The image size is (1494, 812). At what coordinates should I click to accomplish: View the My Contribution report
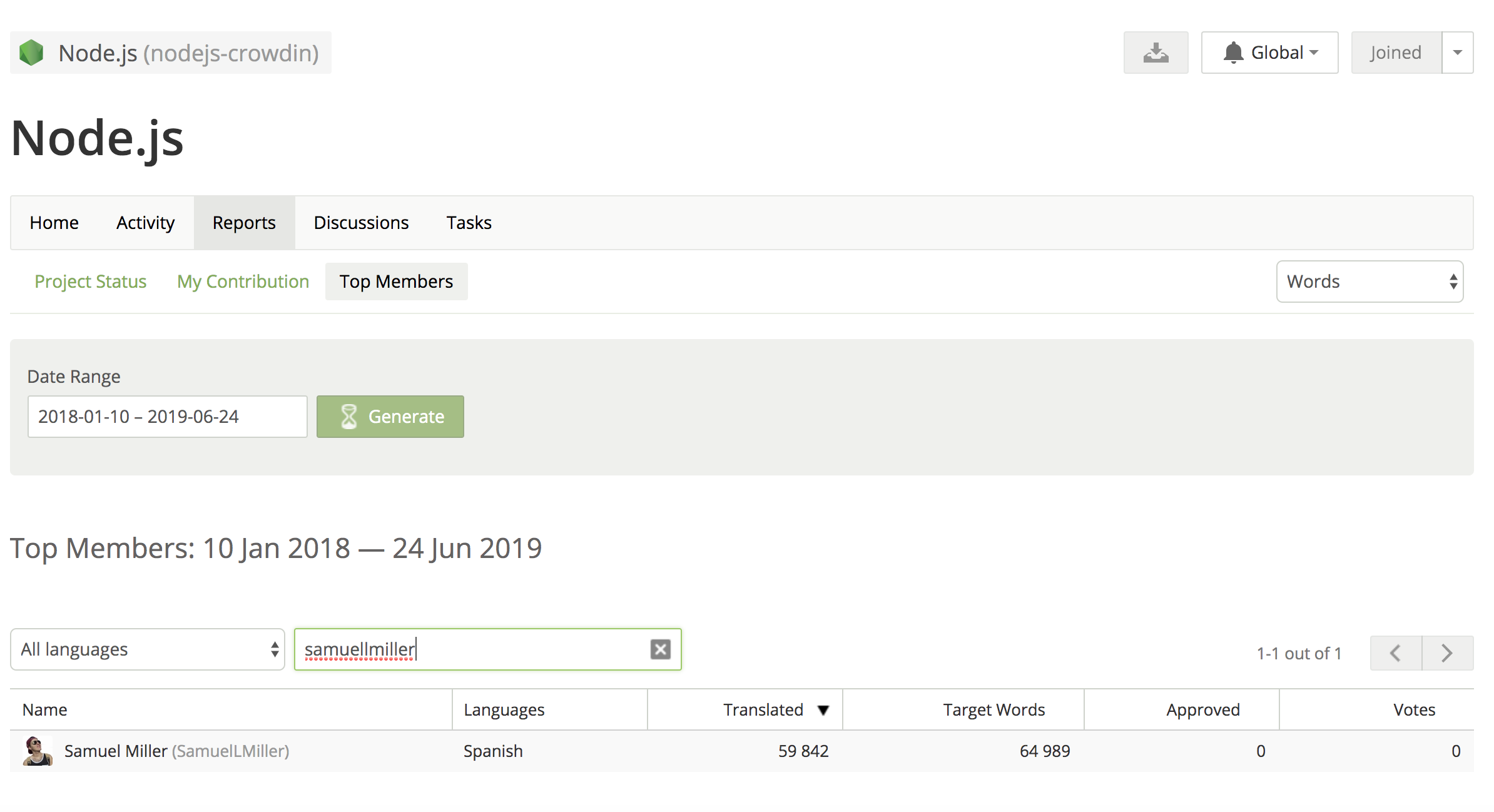pos(243,282)
